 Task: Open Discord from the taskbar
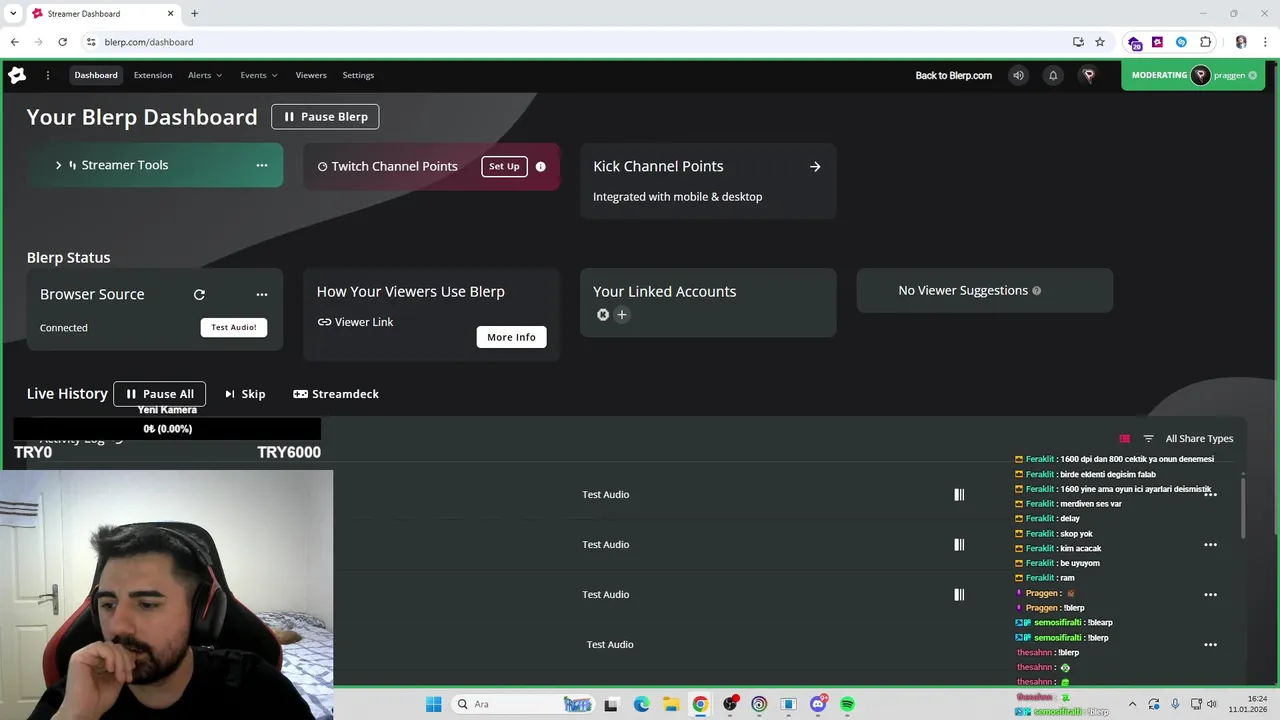pyautogui.click(x=818, y=704)
